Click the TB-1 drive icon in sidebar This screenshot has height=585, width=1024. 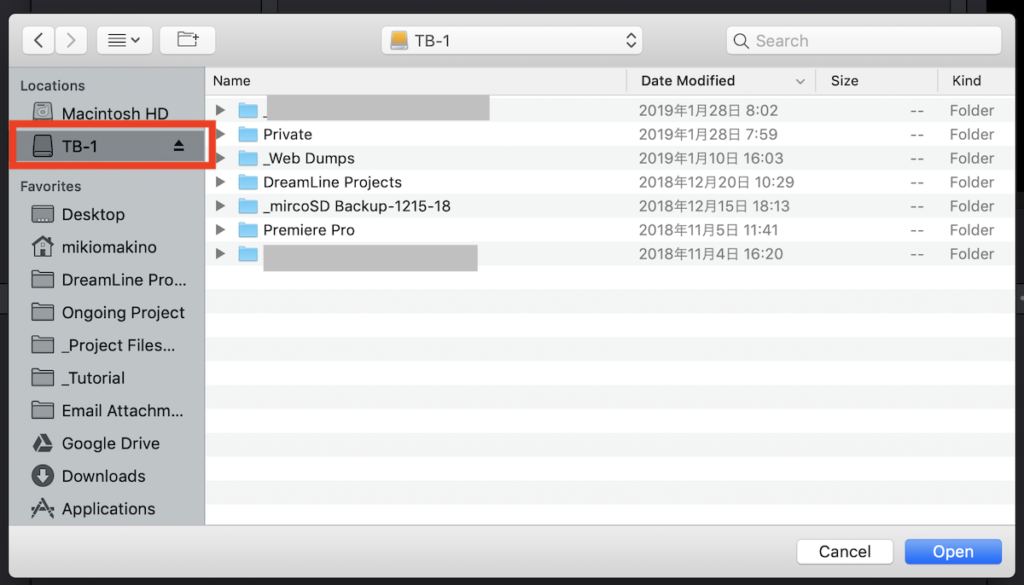42,146
